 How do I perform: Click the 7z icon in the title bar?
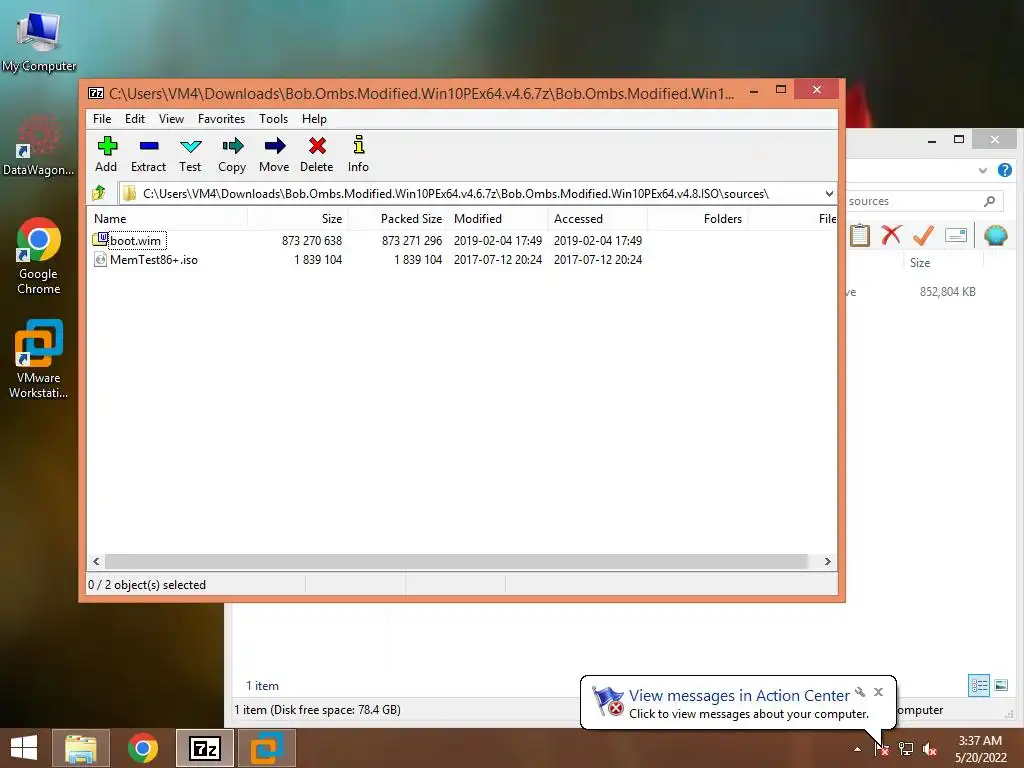coord(96,93)
